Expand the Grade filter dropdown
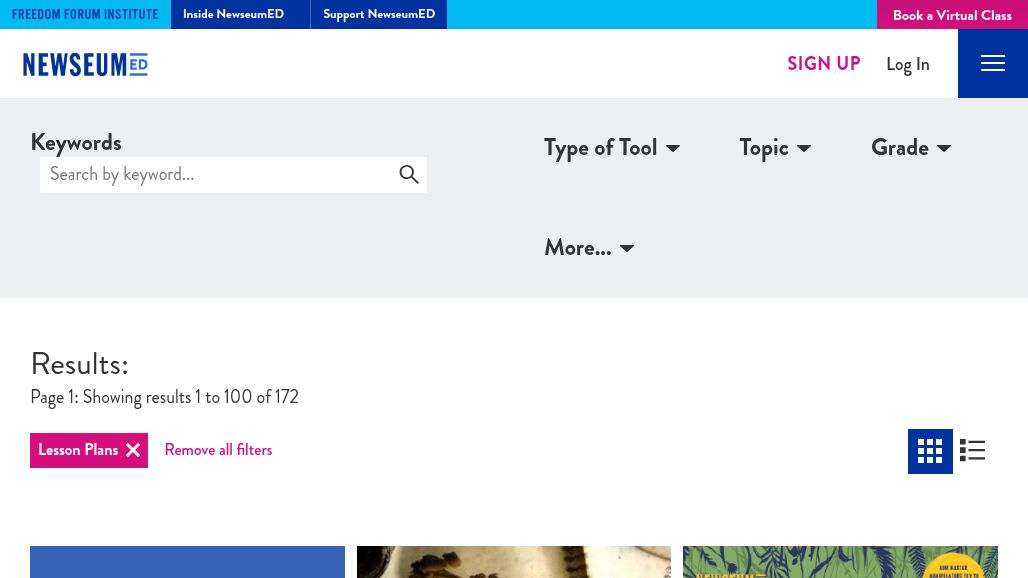1028x578 pixels. (910, 147)
